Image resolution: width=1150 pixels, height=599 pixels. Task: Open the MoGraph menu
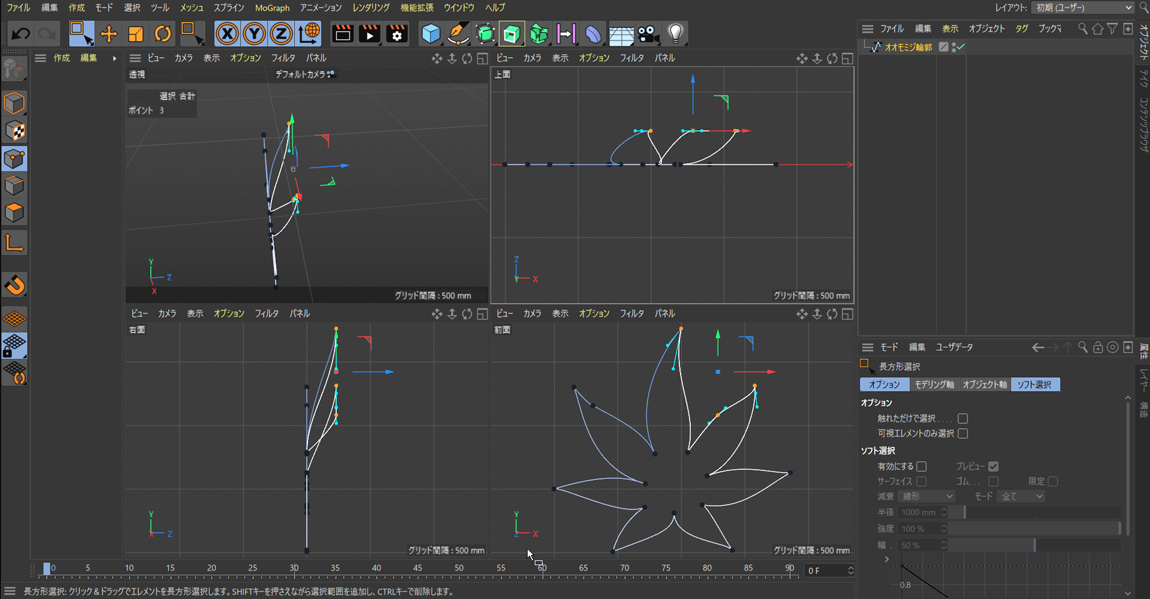(x=272, y=8)
